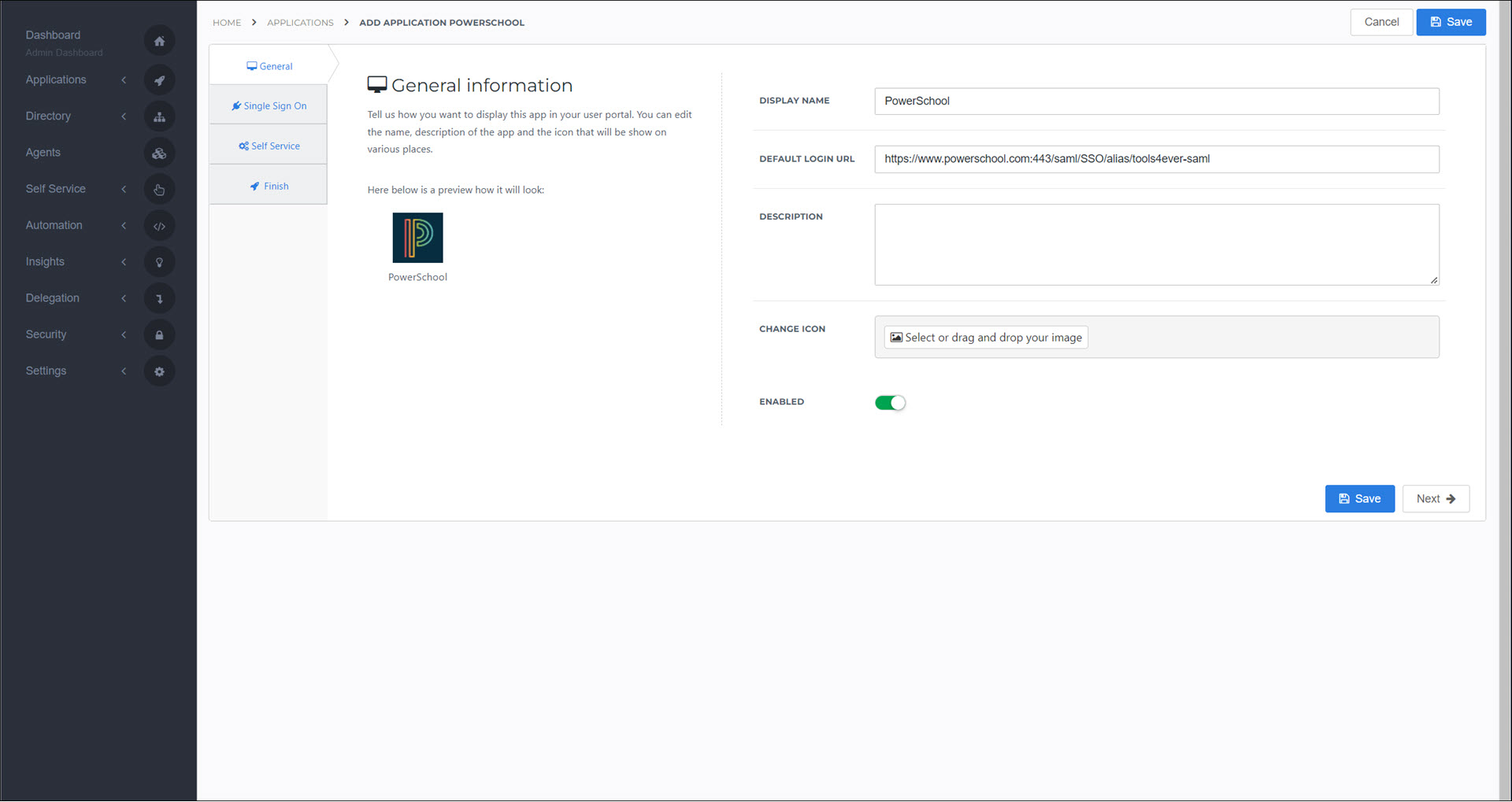The height and width of the screenshot is (802, 1512).
Task: Go to HOME breadcrumb link
Action: pyautogui.click(x=227, y=23)
